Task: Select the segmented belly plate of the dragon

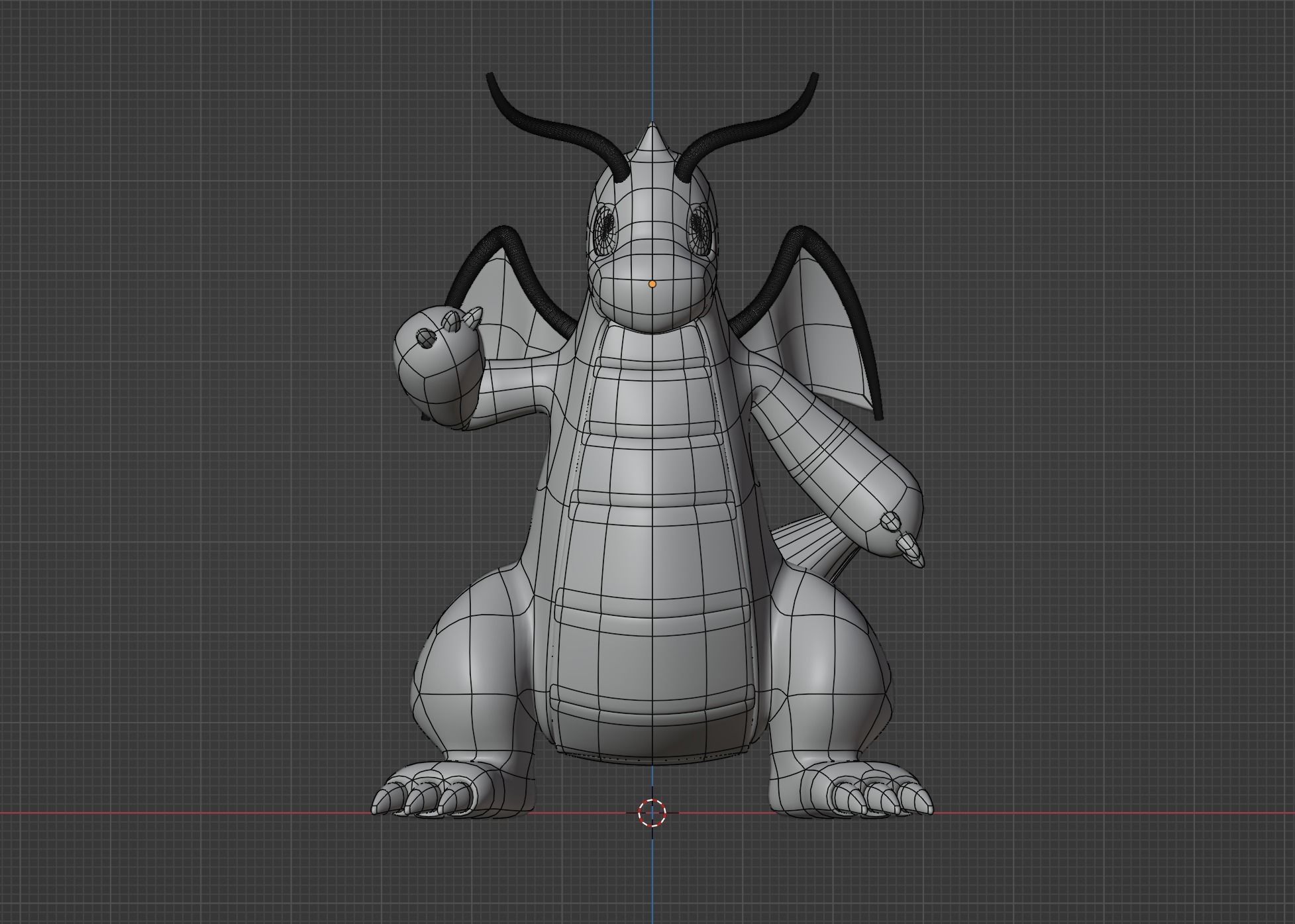Action: 652,543
